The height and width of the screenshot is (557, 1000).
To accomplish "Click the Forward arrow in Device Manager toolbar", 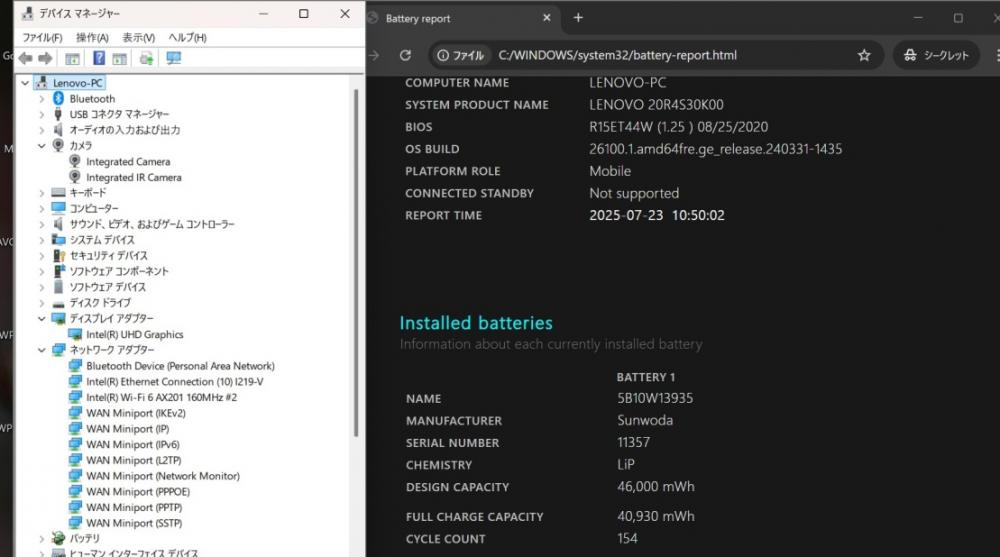I will 45,58.
